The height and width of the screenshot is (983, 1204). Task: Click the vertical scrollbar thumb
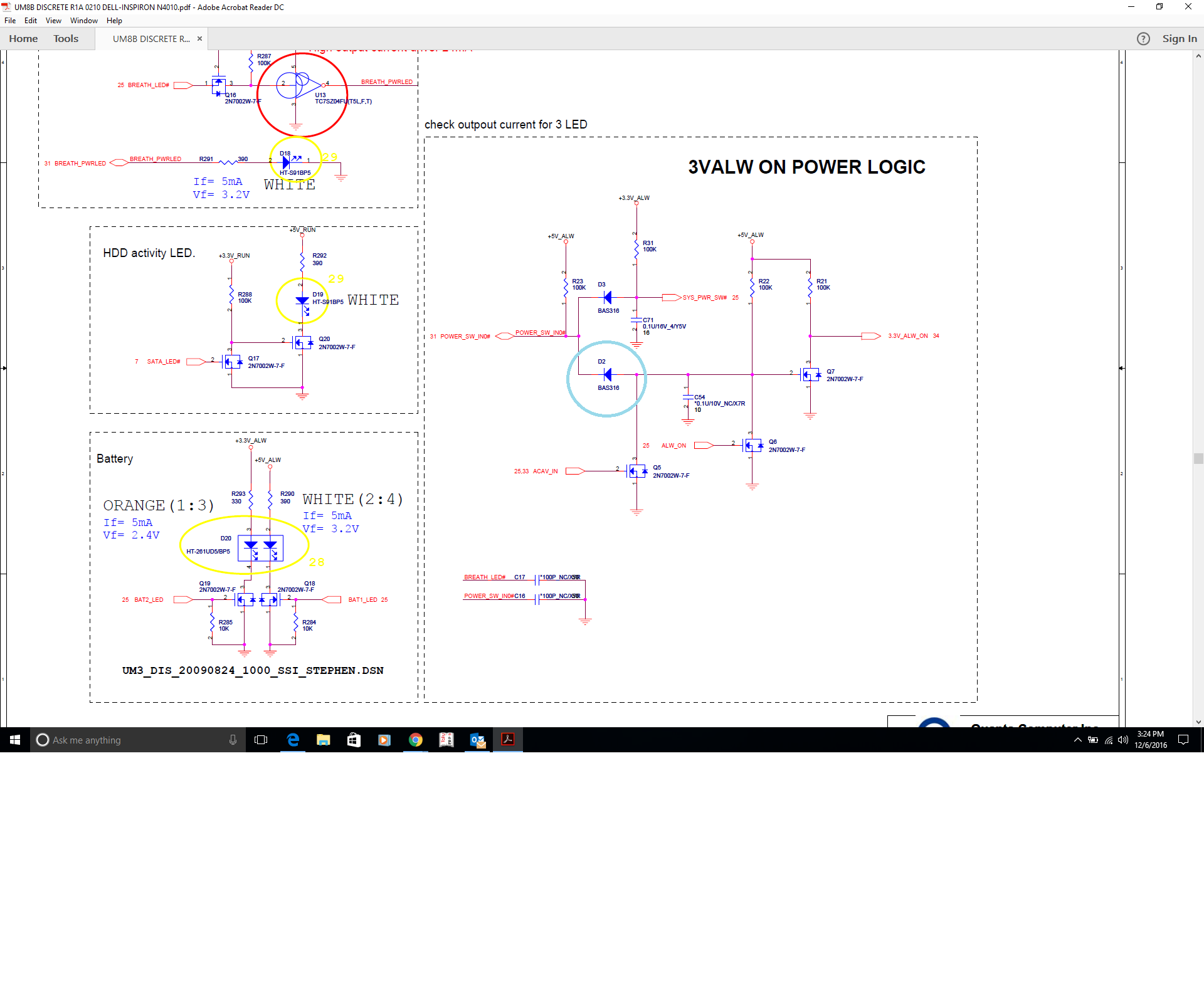pos(1198,458)
